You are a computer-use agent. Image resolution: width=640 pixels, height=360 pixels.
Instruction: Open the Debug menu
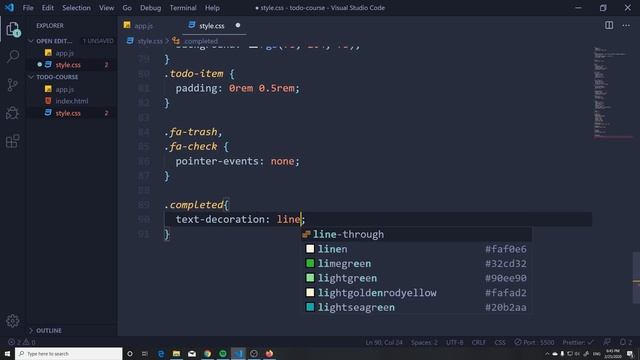pos(151,8)
